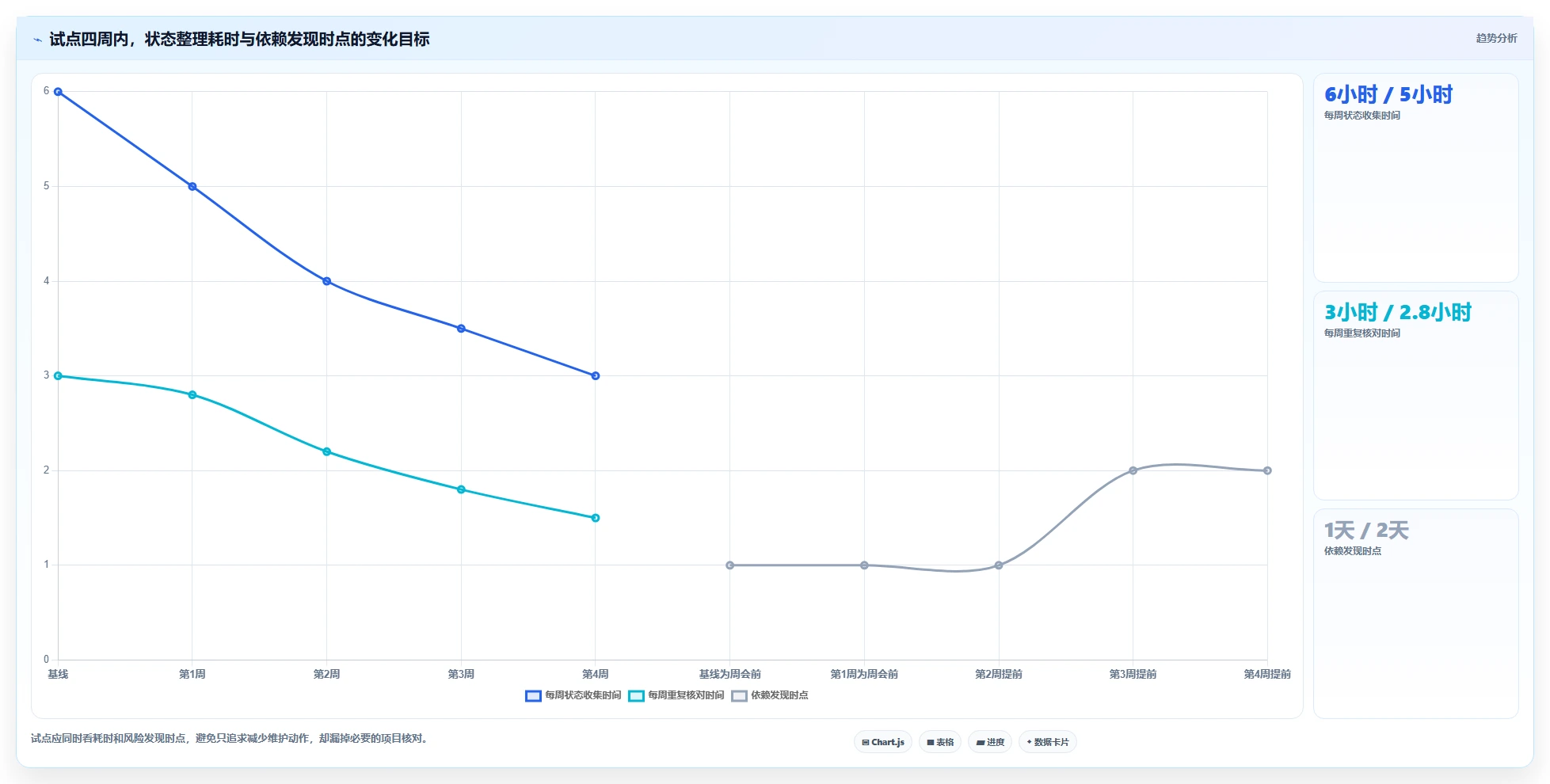Click the teal line point at 第1周
The width and height of the screenshot is (1550, 784).
(192, 394)
